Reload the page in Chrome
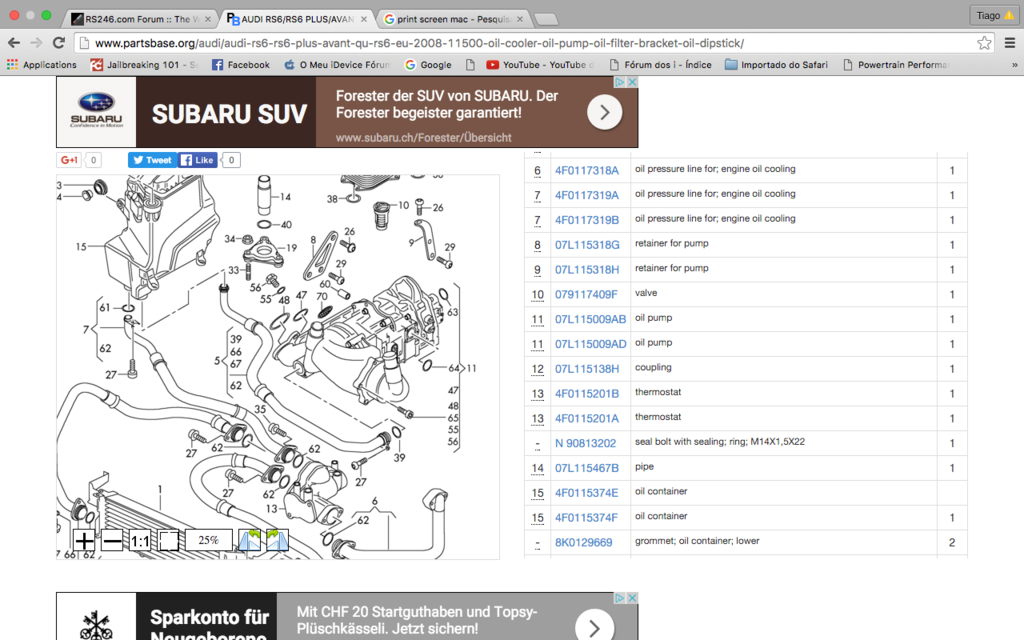The width and height of the screenshot is (1024, 640). pos(59,43)
